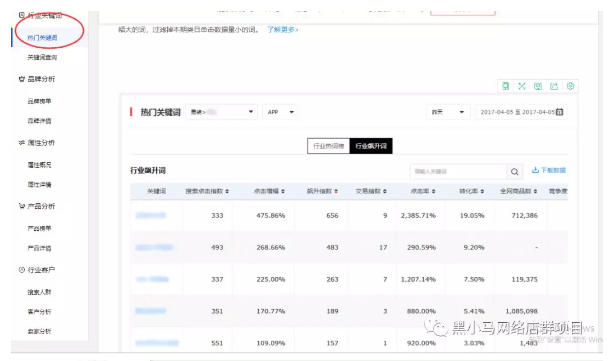
Task: Open 属性详情 in the sidebar
Action: [x=39, y=185]
